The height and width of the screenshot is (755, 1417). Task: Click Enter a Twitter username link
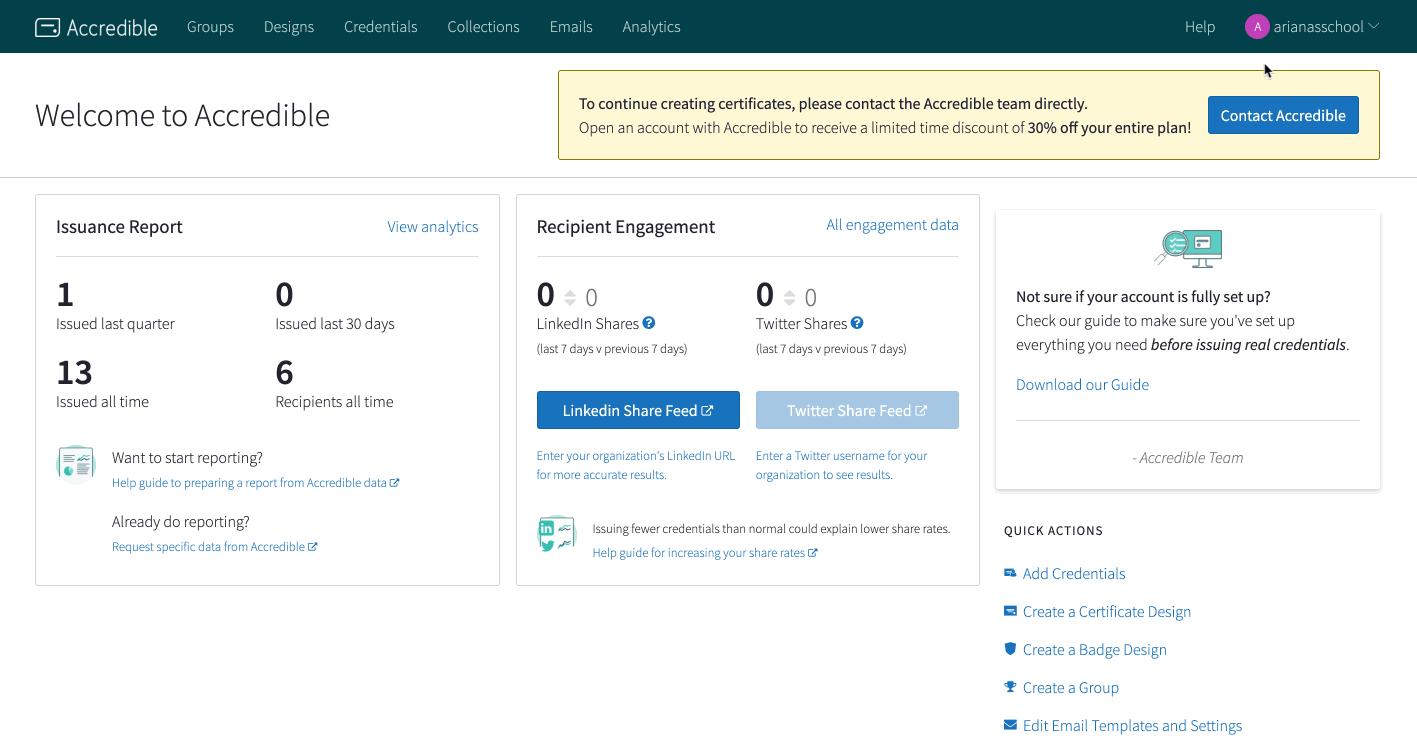click(x=842, y=465)
